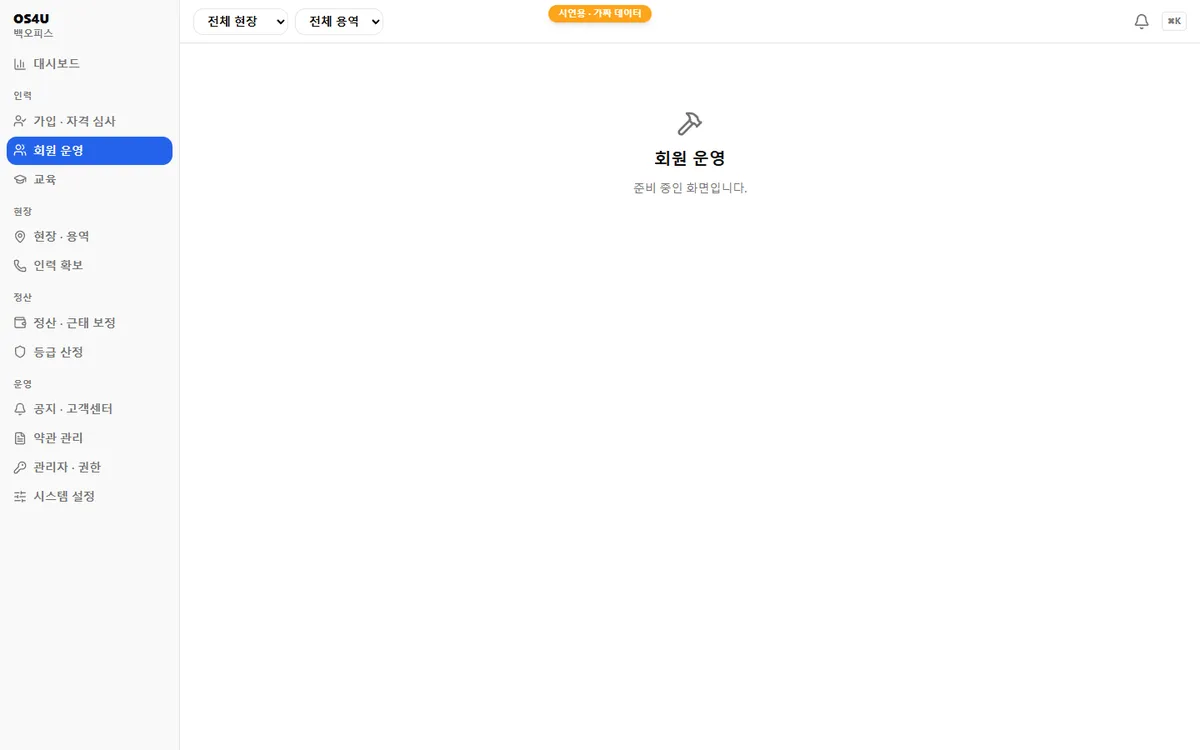Click the 정산 · 근태 보정 wallet icon
The width and height of the screenshot is (1200, 750).
click(x=20, y=323)
